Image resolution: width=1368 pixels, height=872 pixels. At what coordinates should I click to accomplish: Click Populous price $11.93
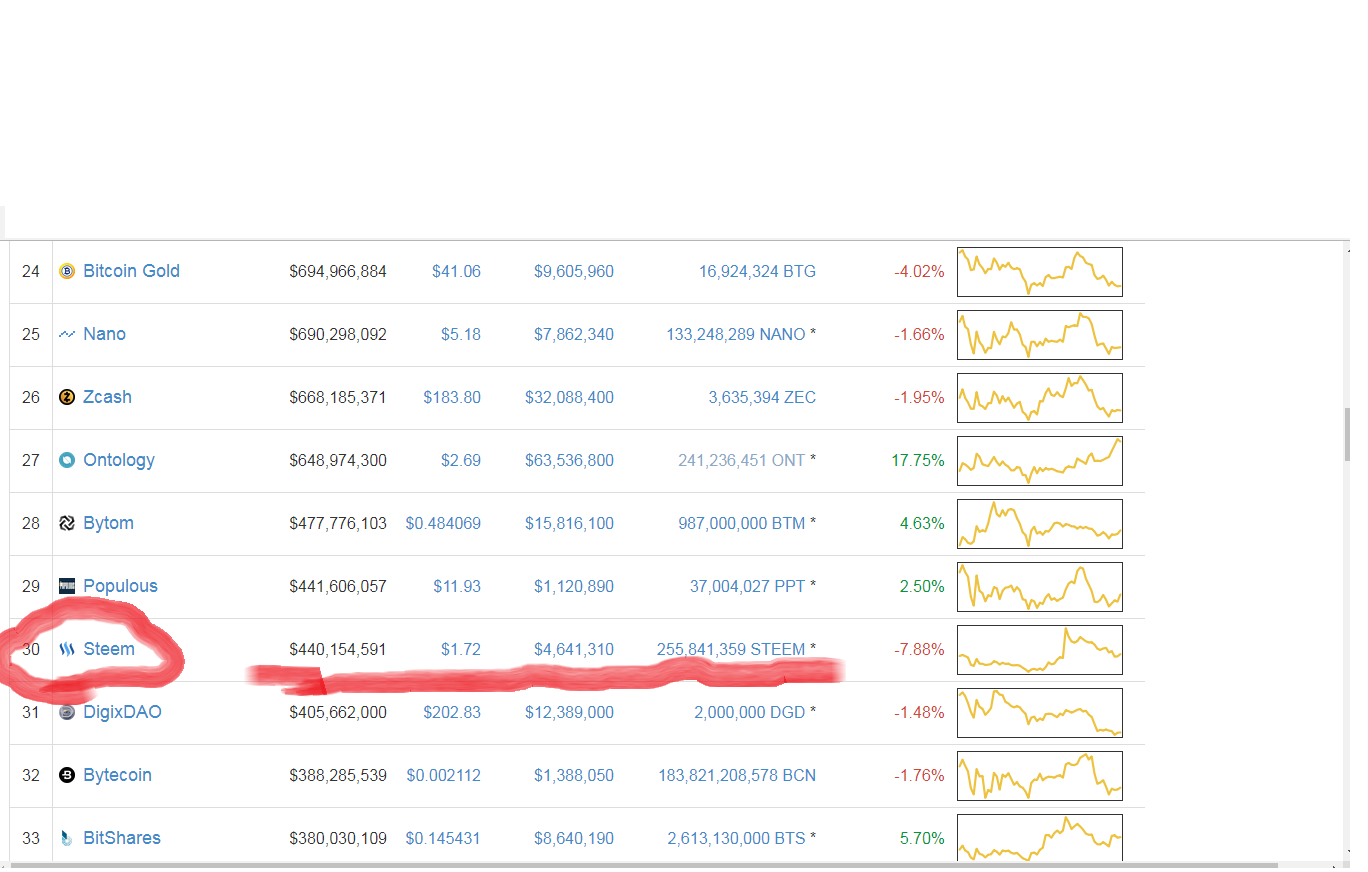tap(457, 586)
